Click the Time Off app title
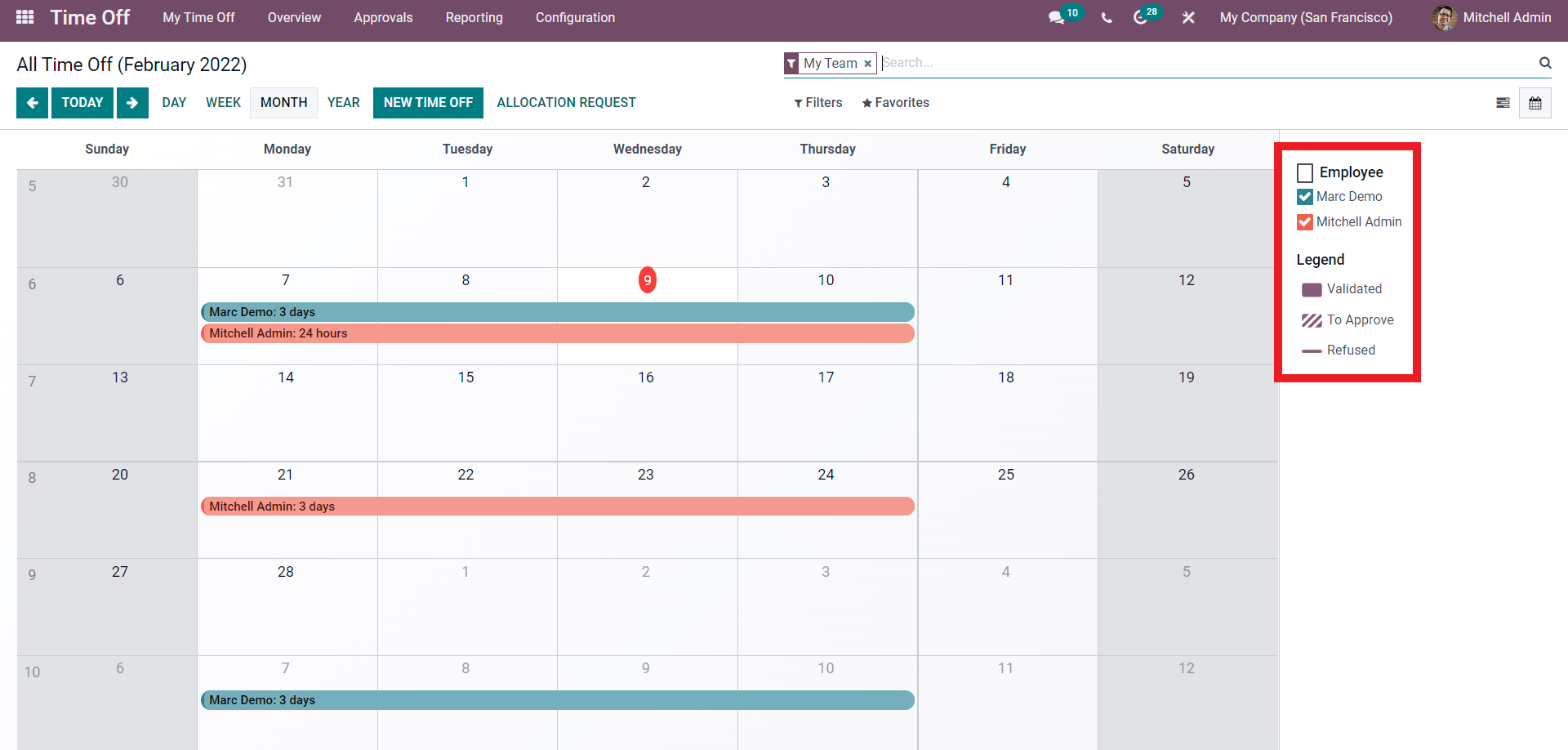The image size is (1568, 750). click(x=90, y=17)
